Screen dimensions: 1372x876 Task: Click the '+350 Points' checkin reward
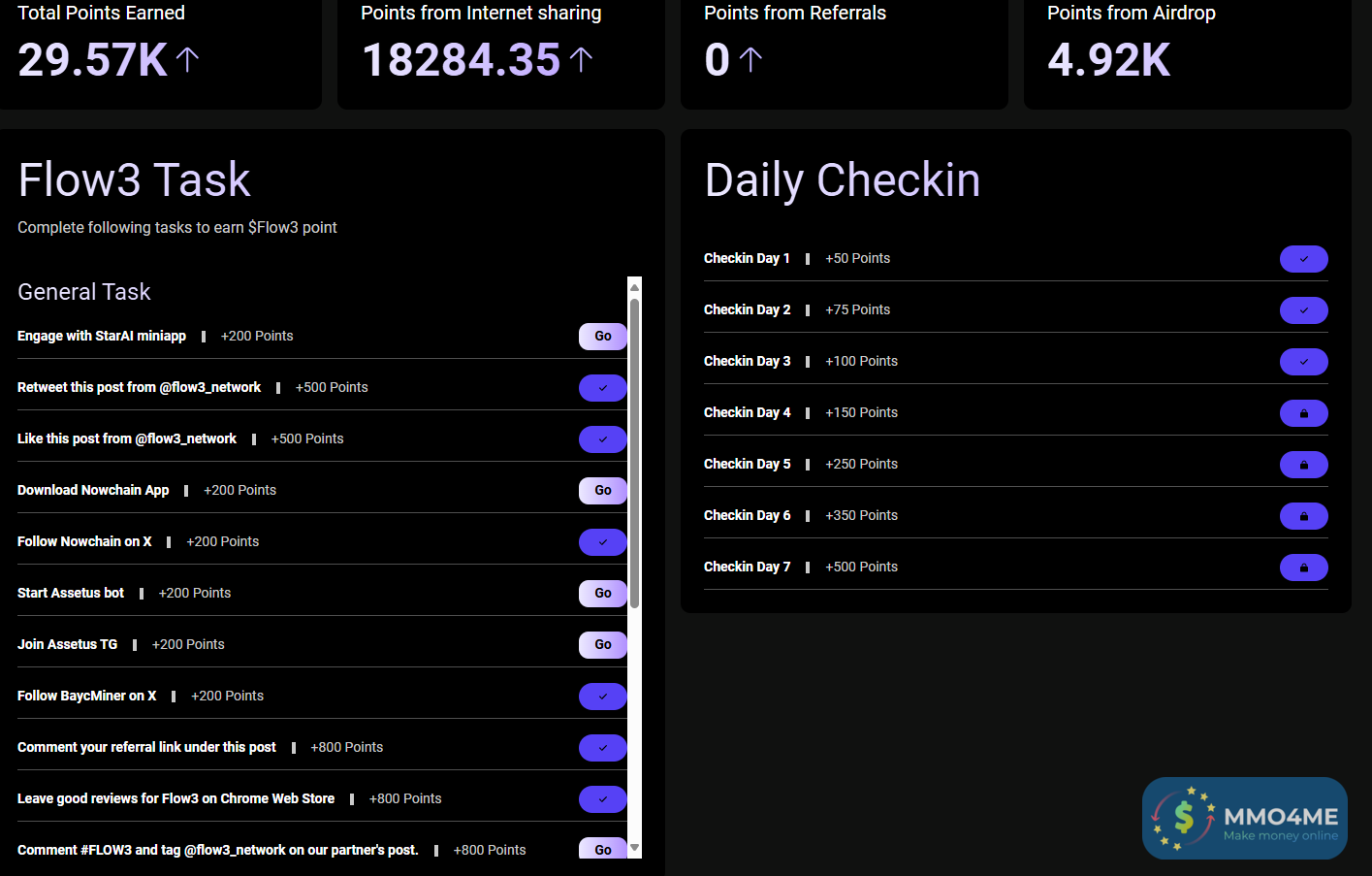tap(861, 515)
